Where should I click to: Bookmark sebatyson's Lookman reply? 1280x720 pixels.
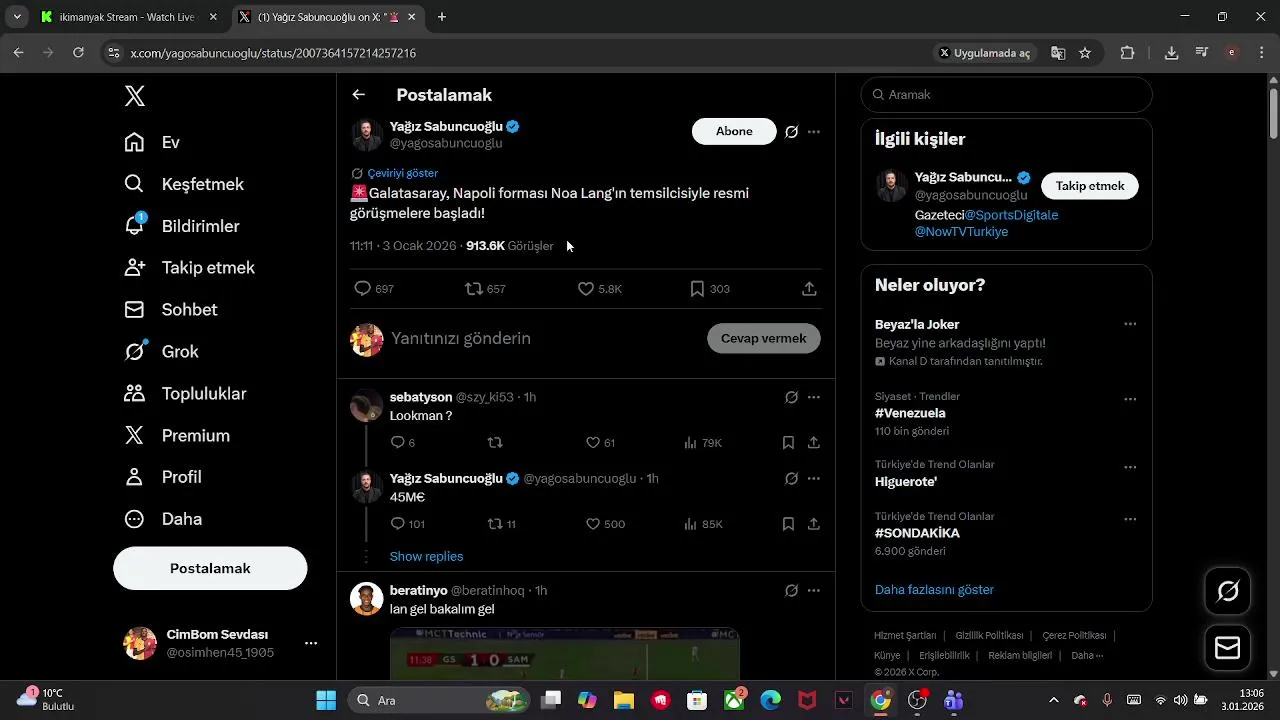tap(788, 443)
